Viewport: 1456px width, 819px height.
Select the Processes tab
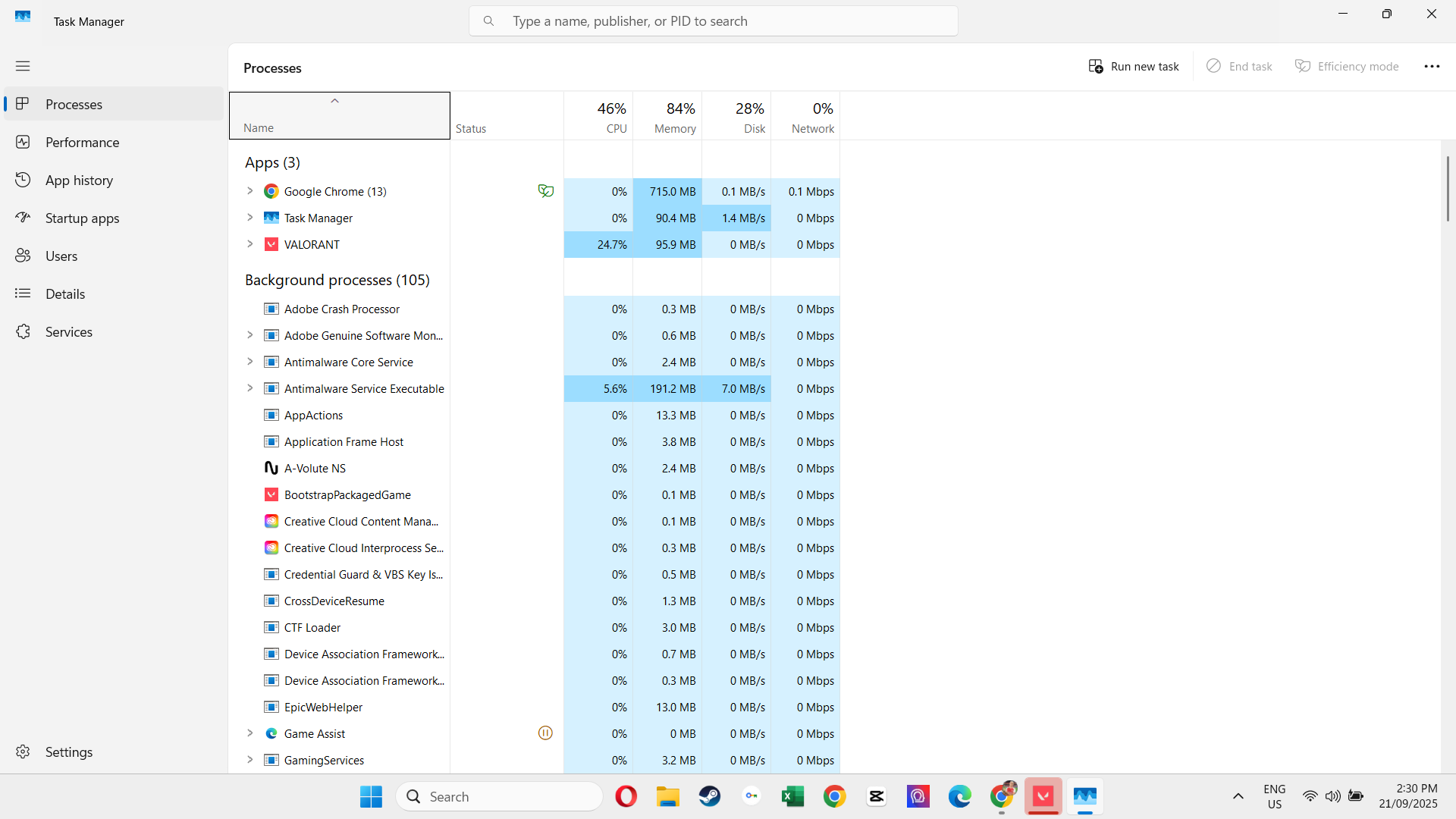[x=74, y=105]
